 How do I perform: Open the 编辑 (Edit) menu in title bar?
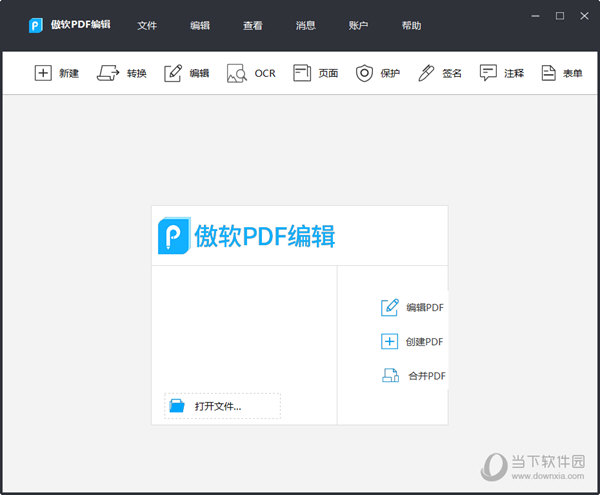(x=200, y=25)
